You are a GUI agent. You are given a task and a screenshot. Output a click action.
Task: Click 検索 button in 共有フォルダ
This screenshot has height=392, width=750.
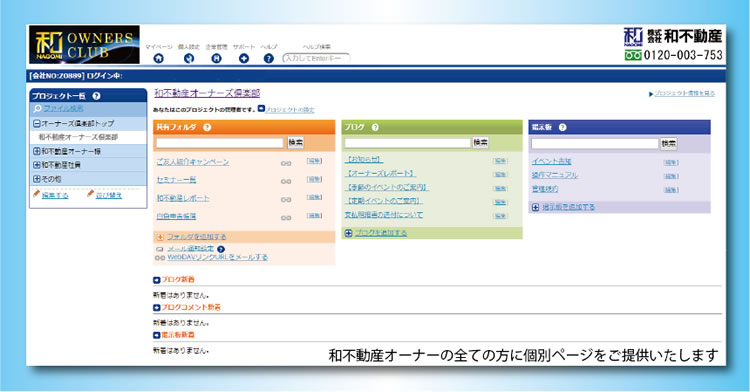click(296, 142)
